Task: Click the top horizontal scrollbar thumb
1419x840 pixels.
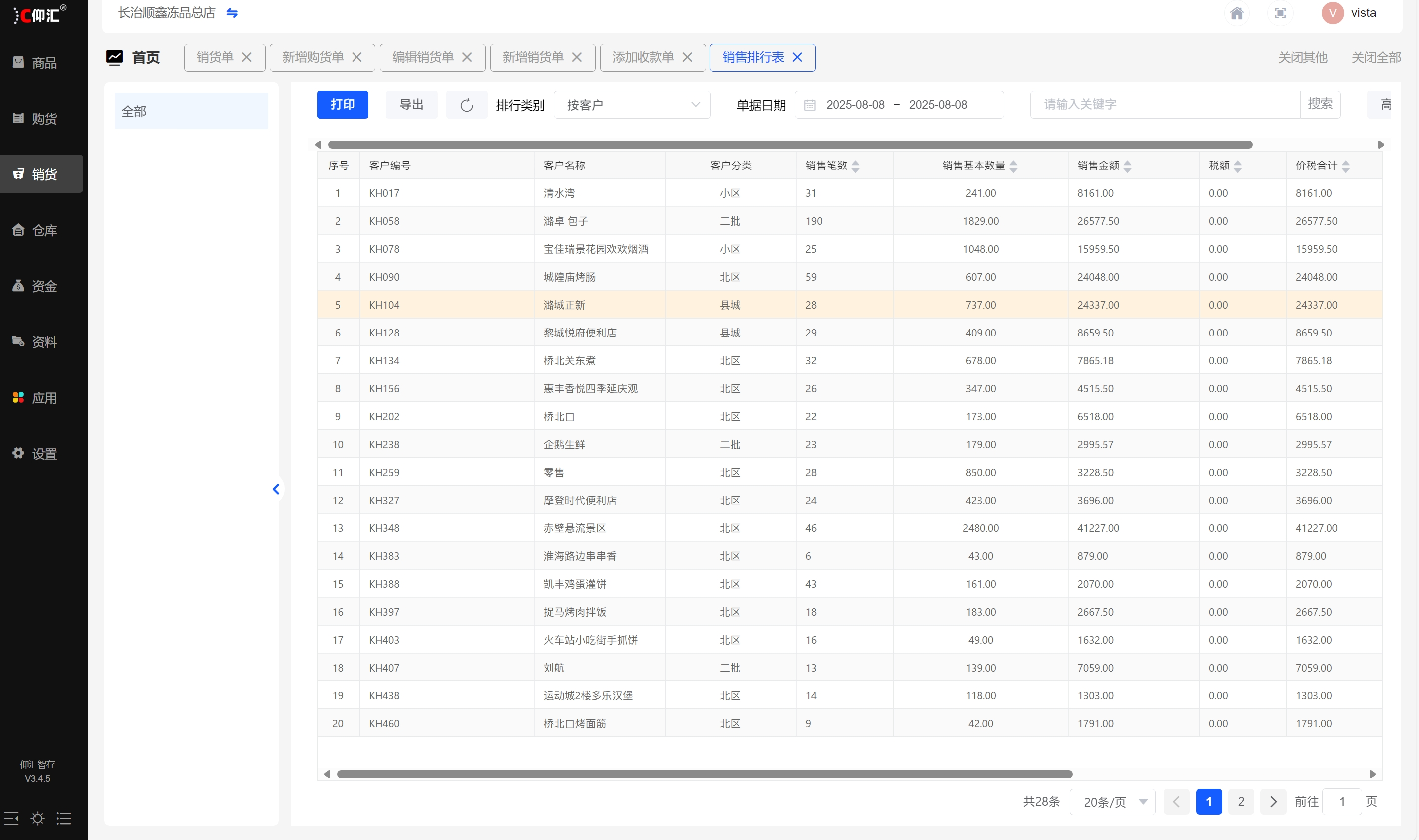Action: click(x=790, y=145)
